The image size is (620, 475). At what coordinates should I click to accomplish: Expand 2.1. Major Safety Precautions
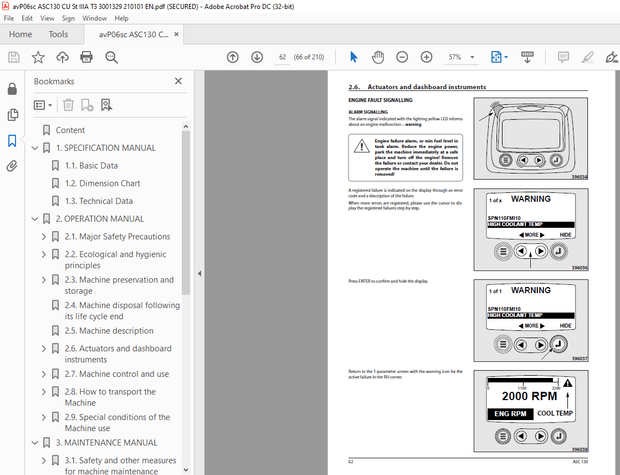coord(44,237)
